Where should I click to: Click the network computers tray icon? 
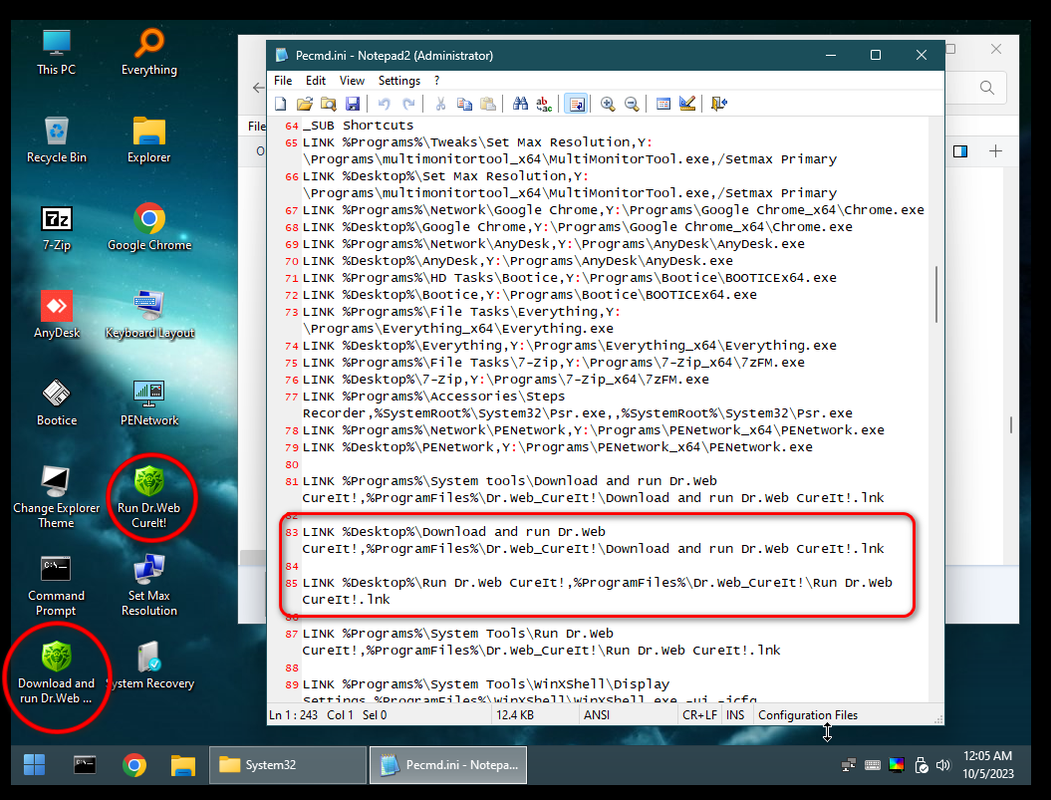849,764
